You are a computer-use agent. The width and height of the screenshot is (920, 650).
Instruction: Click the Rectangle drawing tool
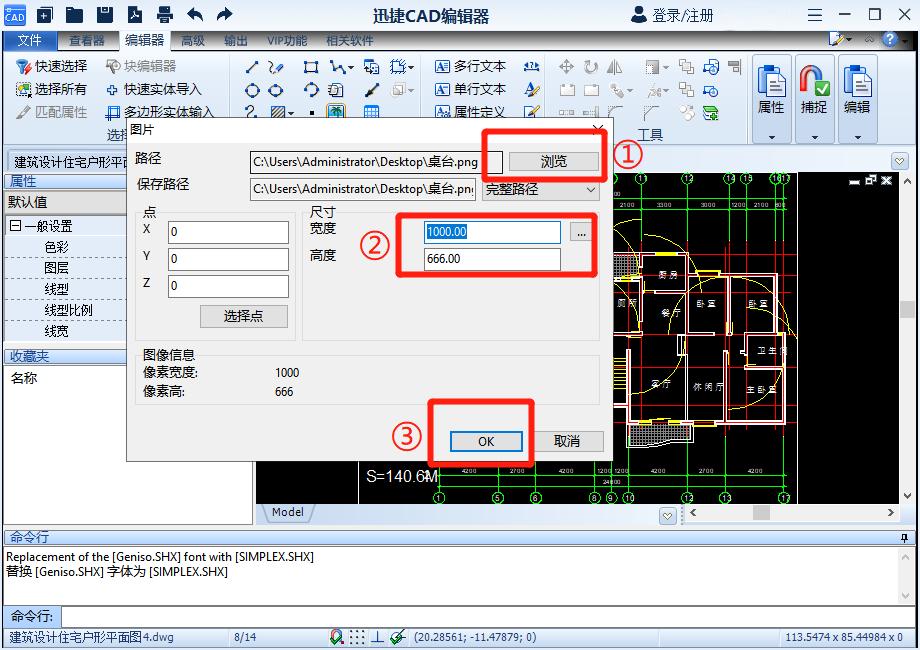(310, 67)
